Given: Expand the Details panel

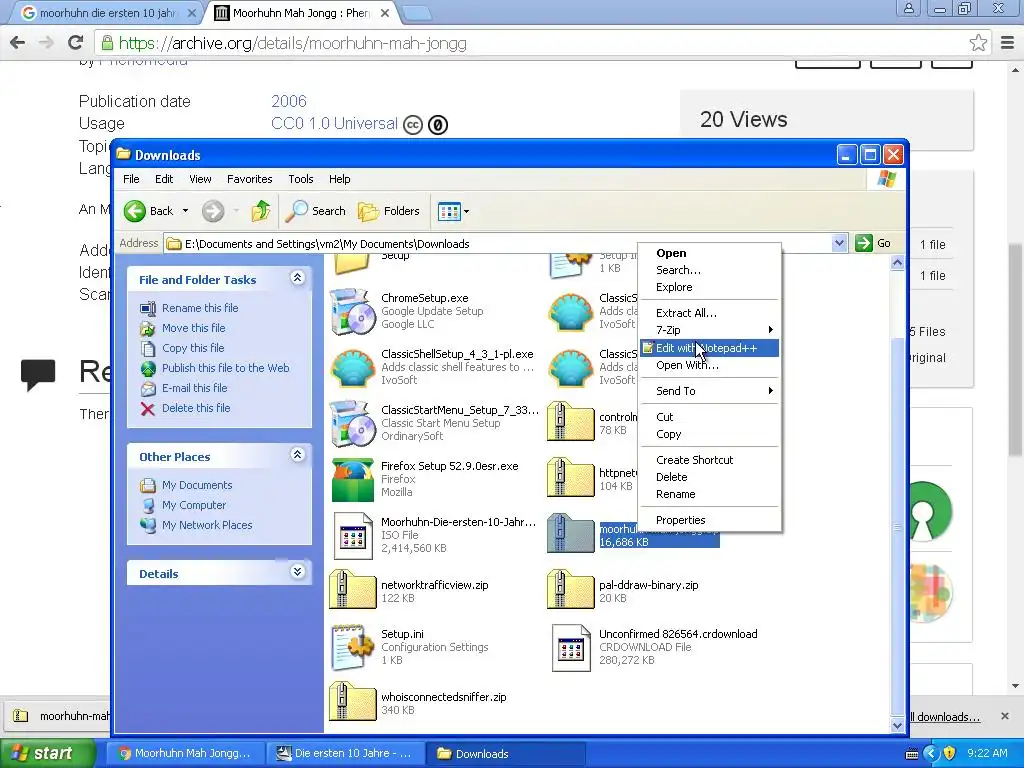Looking at the screenshot, I should 297,572.
